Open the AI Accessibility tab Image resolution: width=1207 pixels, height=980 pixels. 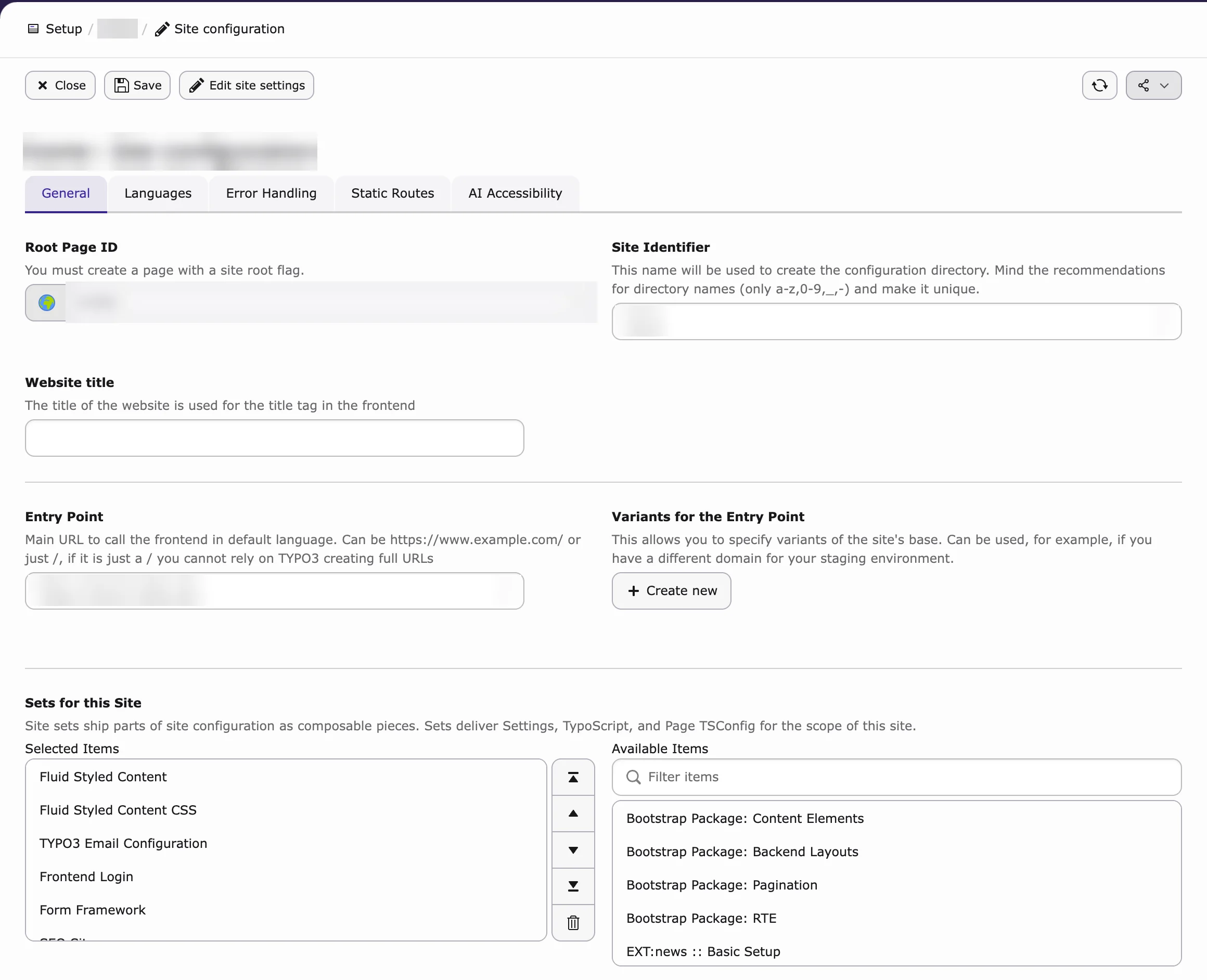pyautogui.click(x=516, y=194)
